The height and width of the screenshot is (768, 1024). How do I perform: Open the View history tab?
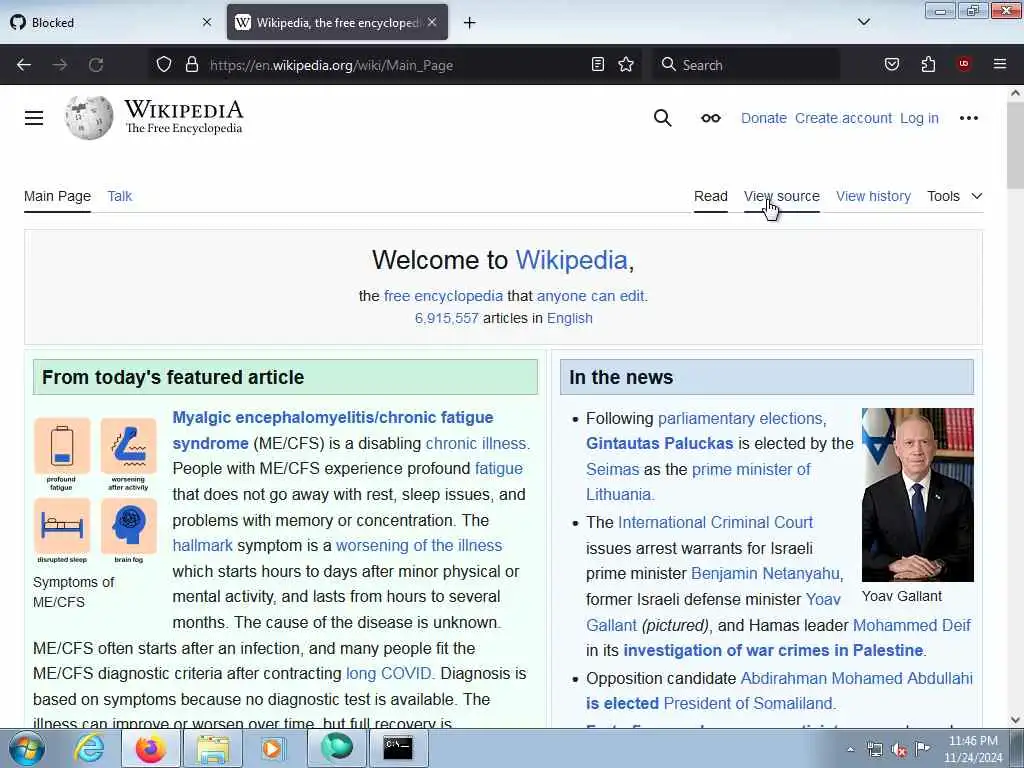pos(873,196)
